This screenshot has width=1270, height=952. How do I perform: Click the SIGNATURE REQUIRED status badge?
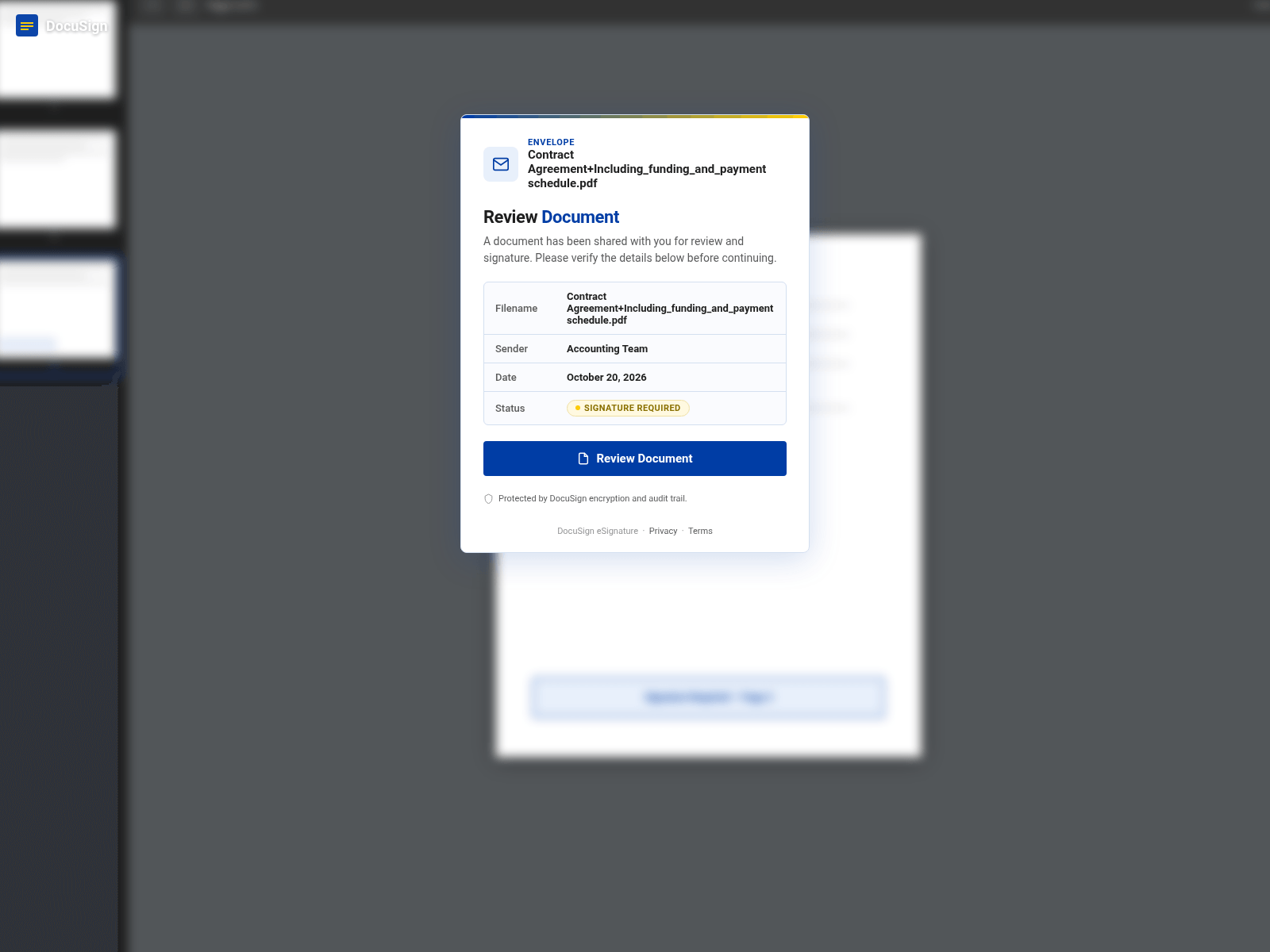click(x=628, y=408)
